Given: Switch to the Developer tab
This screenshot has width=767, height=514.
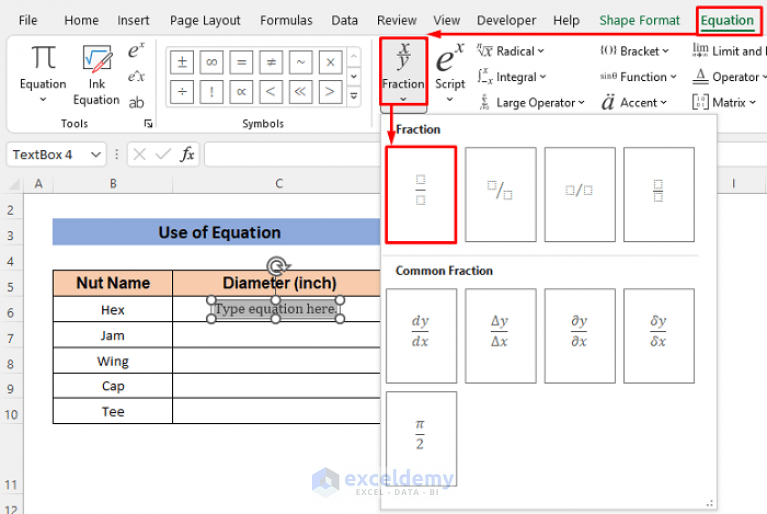Looking at the screenshot, I should click(x=506, y=20).
